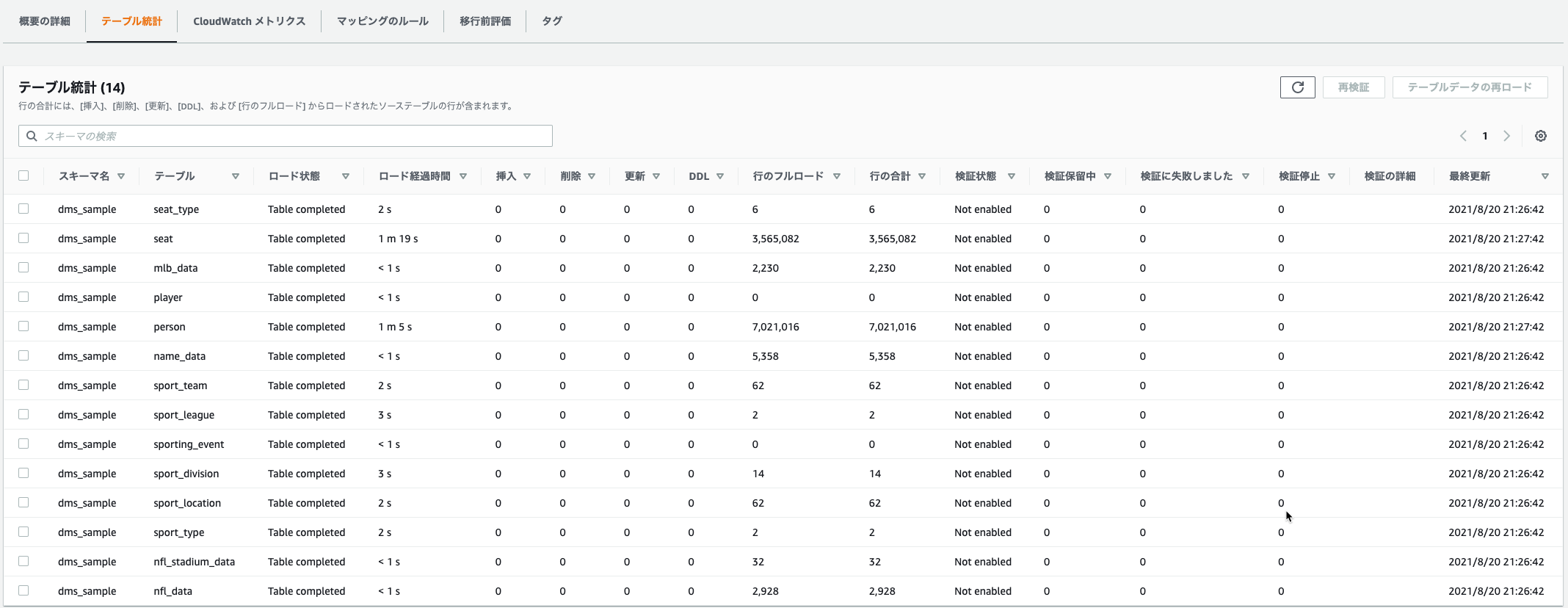The image size is (1568, 608).
Task: Check the sport_league row checkbox
Action: click(x=23, y=414)
